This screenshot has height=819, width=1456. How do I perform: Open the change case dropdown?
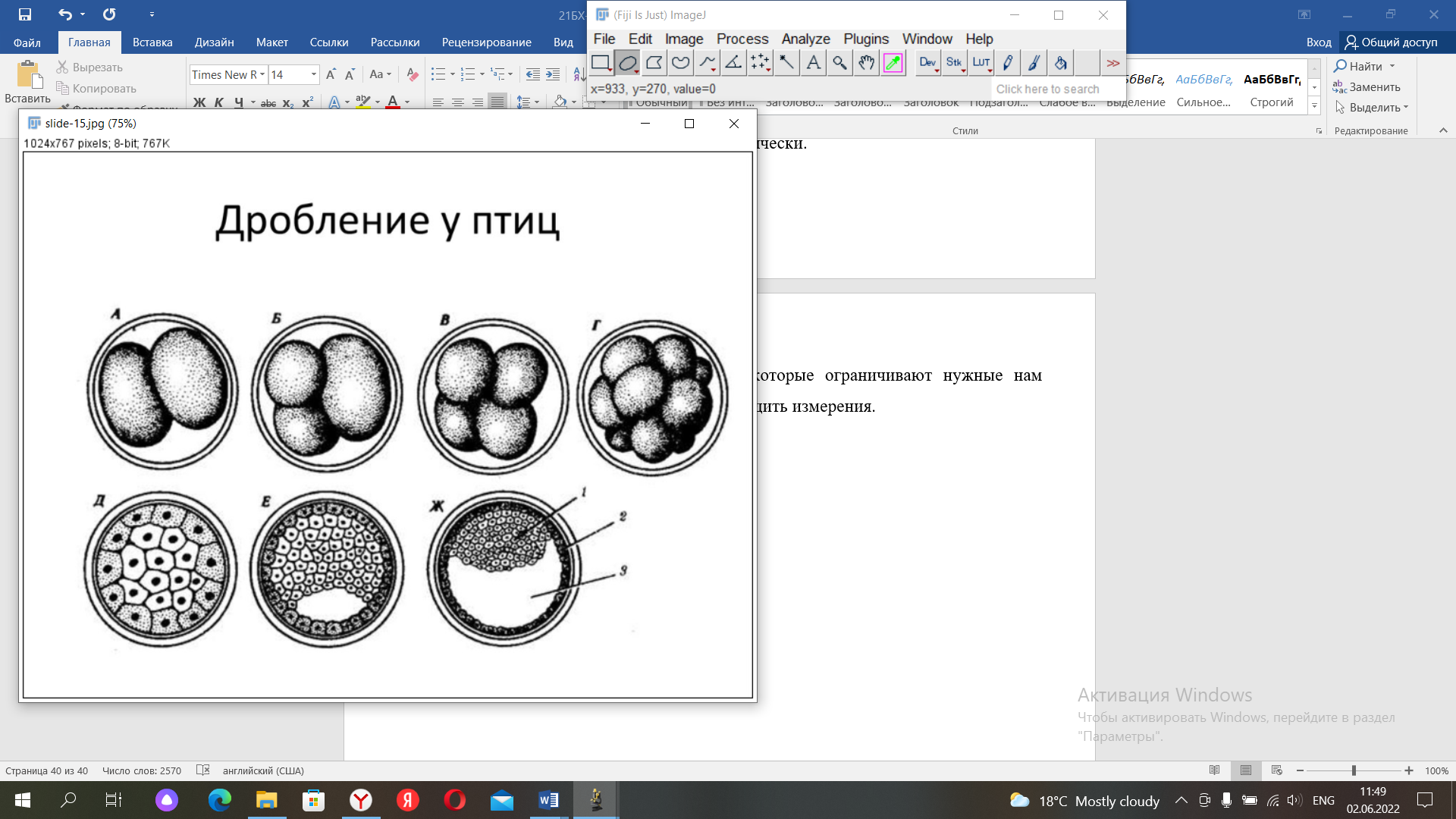(380, 74)
